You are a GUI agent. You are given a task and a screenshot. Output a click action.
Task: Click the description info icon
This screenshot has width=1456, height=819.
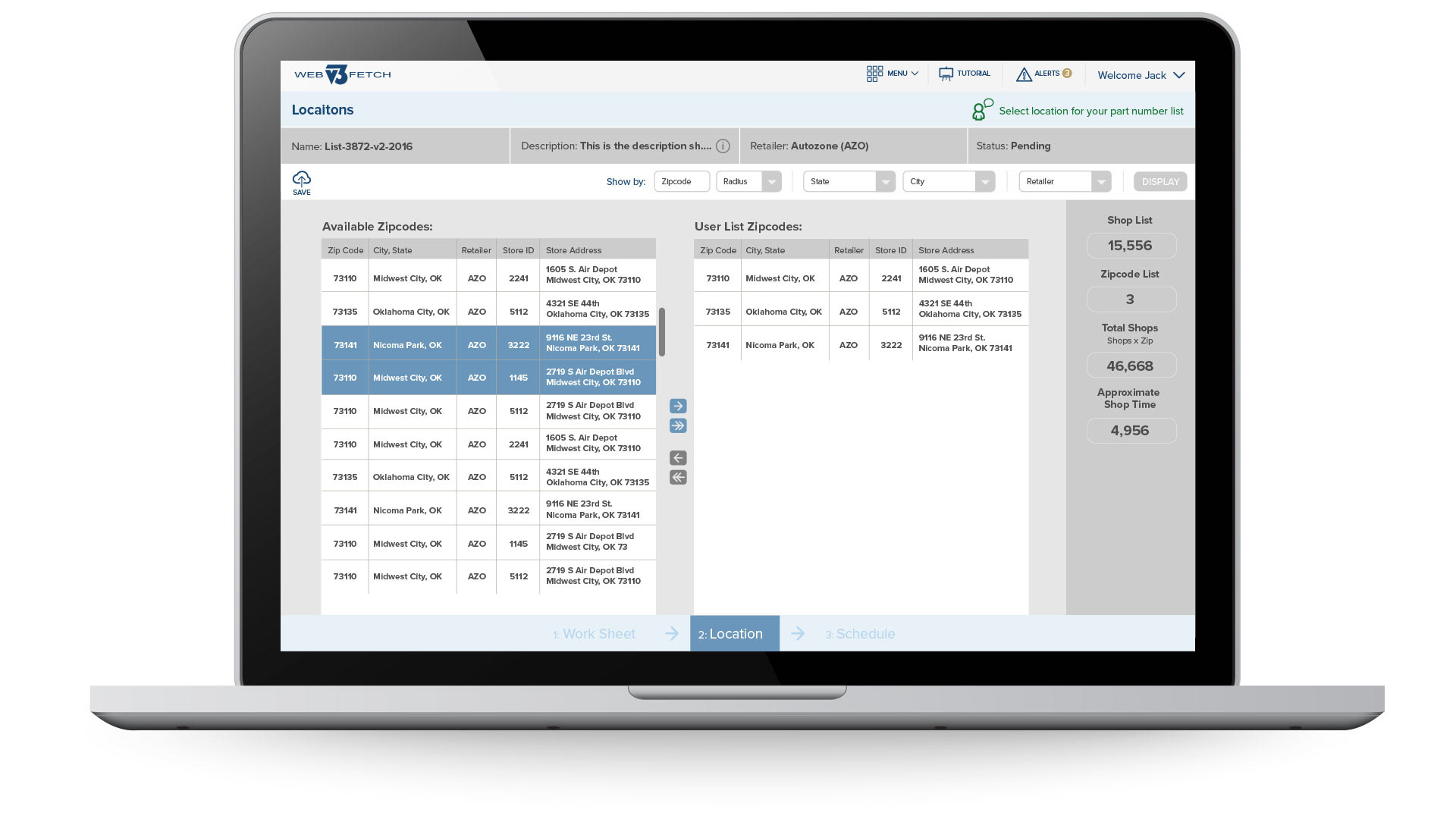point(723,146)
